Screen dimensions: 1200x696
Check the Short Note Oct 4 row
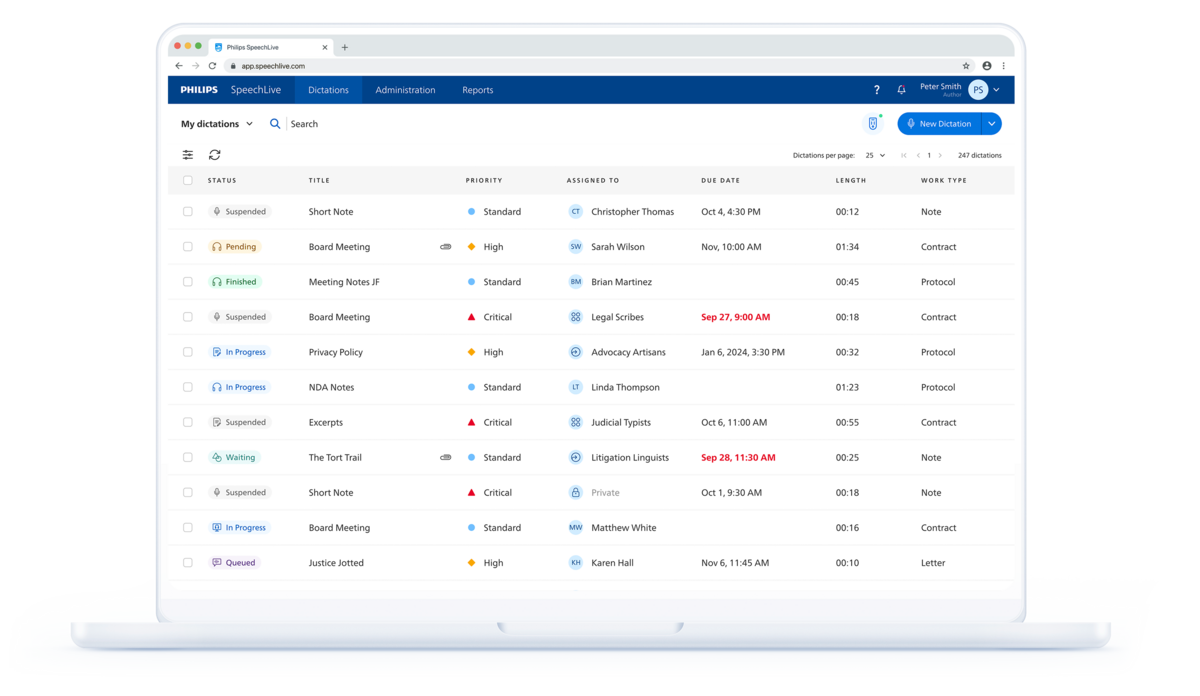point(188,212)
